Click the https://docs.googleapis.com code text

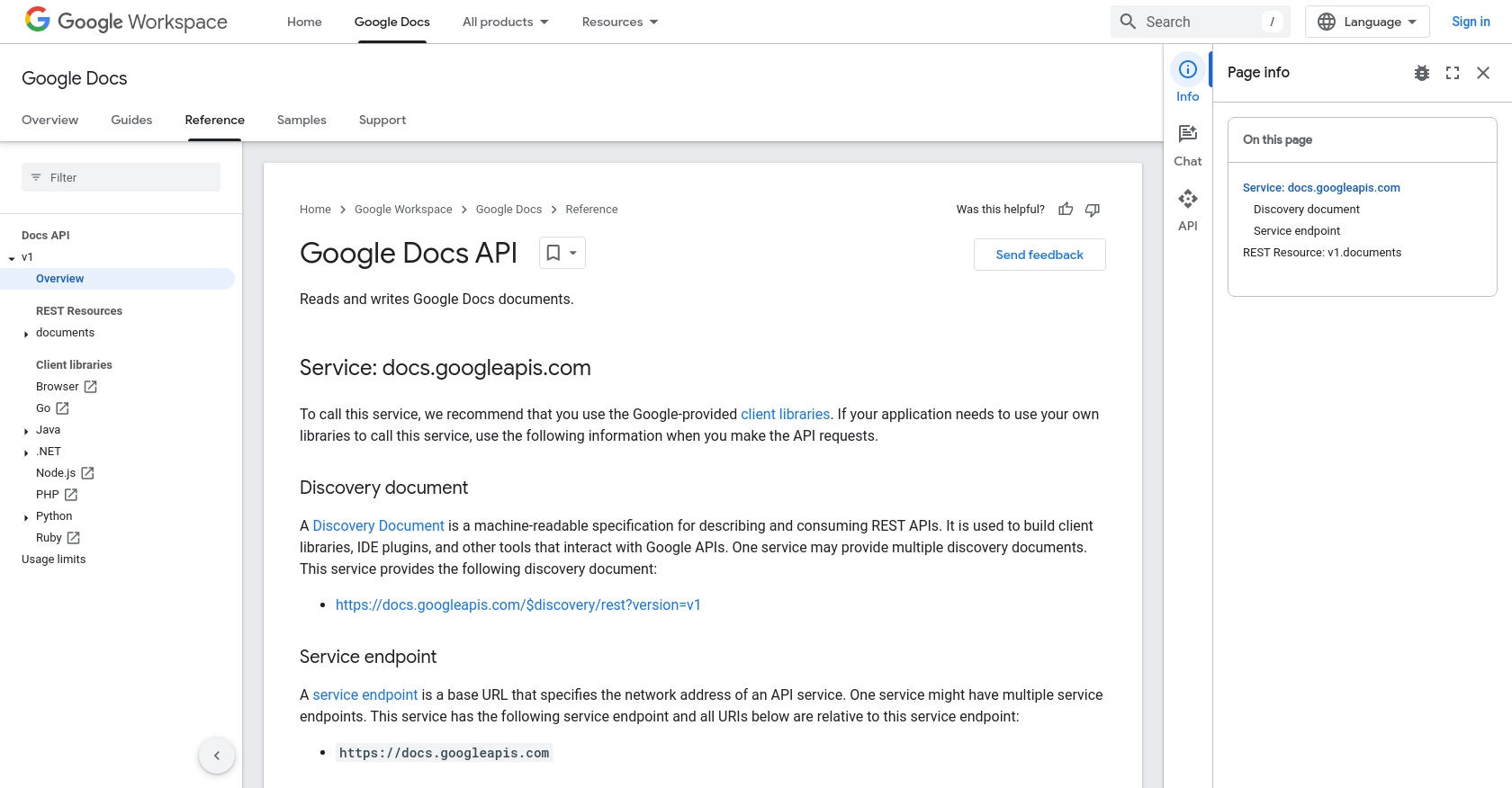pyautogui.click(x=444, y=753)
